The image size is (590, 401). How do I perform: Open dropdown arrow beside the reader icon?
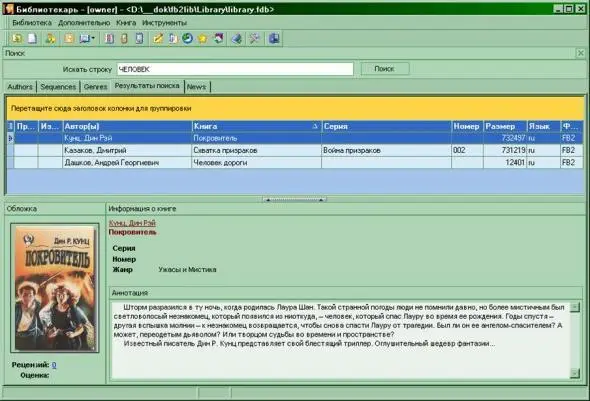(93, 38)
